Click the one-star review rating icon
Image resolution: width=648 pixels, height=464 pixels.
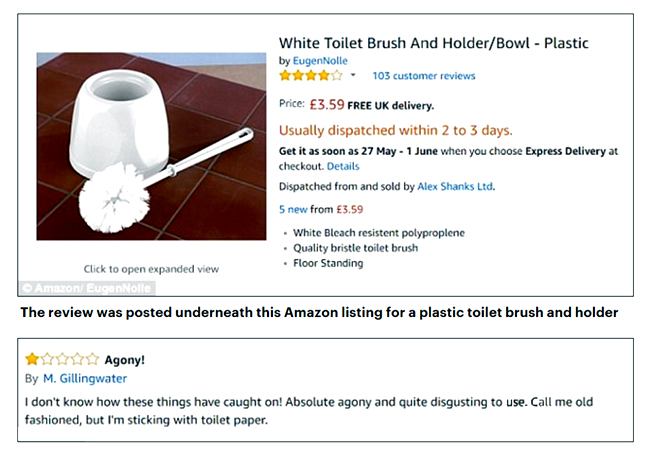(62, 358)
